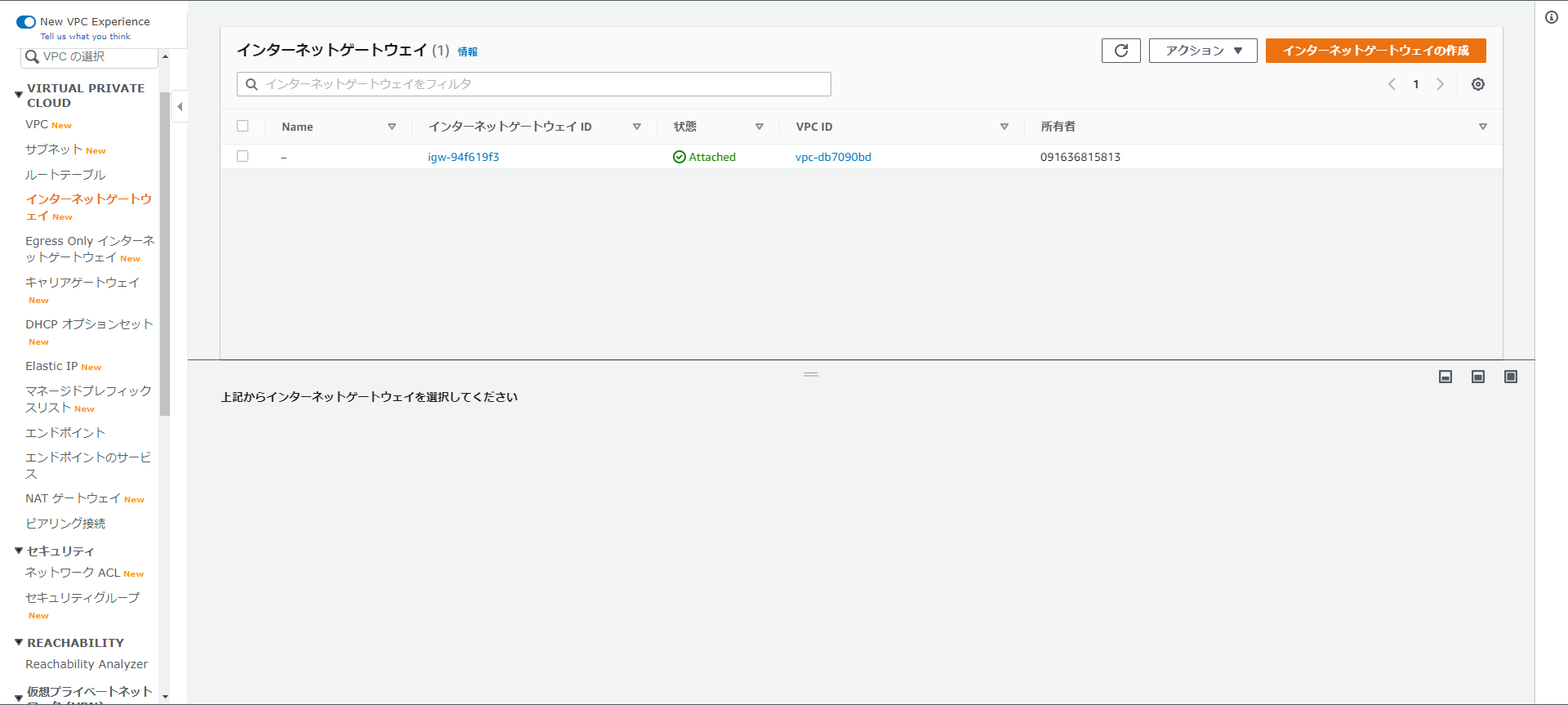Image resolution: width=1568 pixels, height=705 pixels.
Task: Set split panel to half-height view
Action: 1477,377
